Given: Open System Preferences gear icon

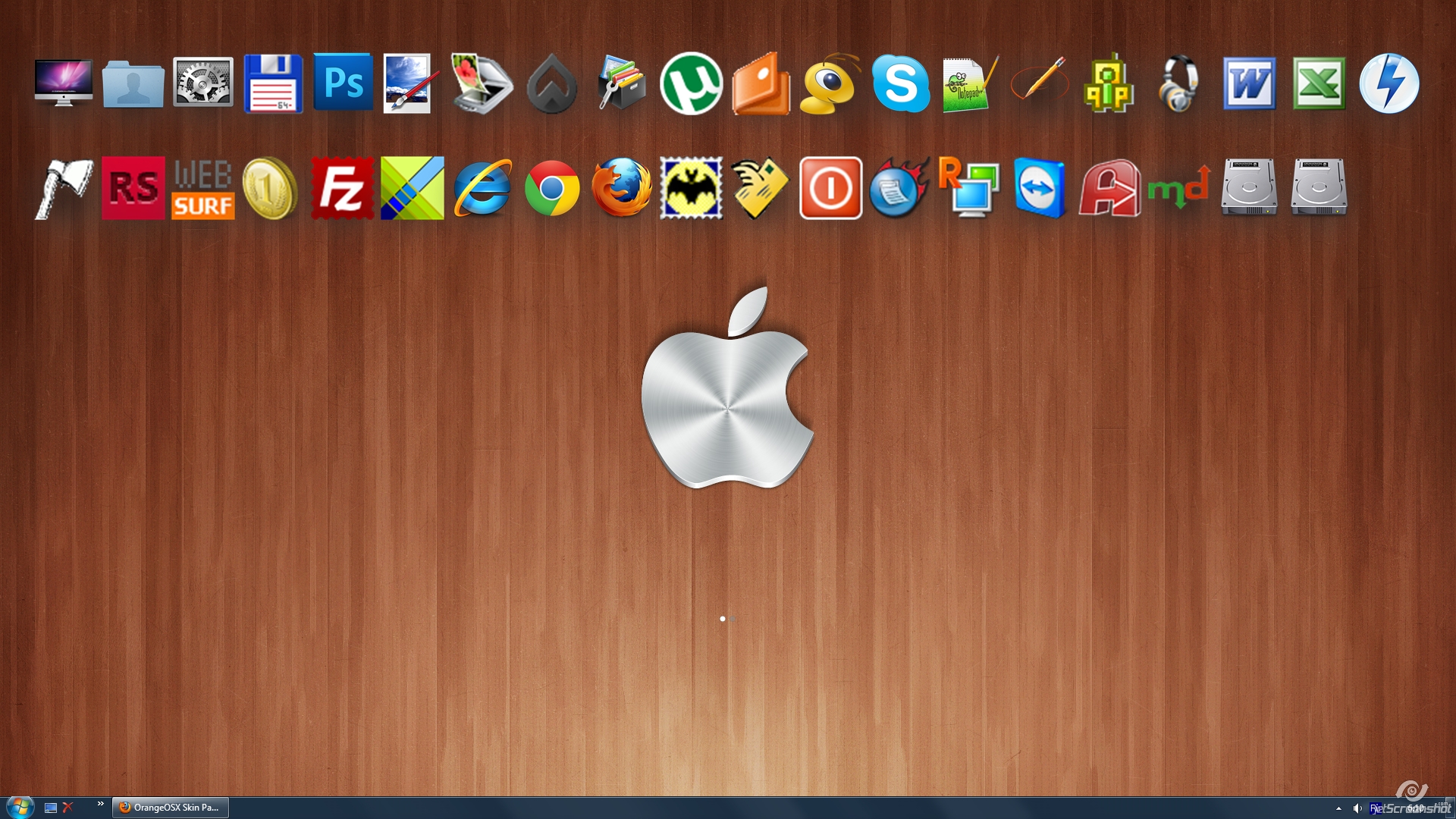Looking at the screenshot, I should [x=202, y=83].
